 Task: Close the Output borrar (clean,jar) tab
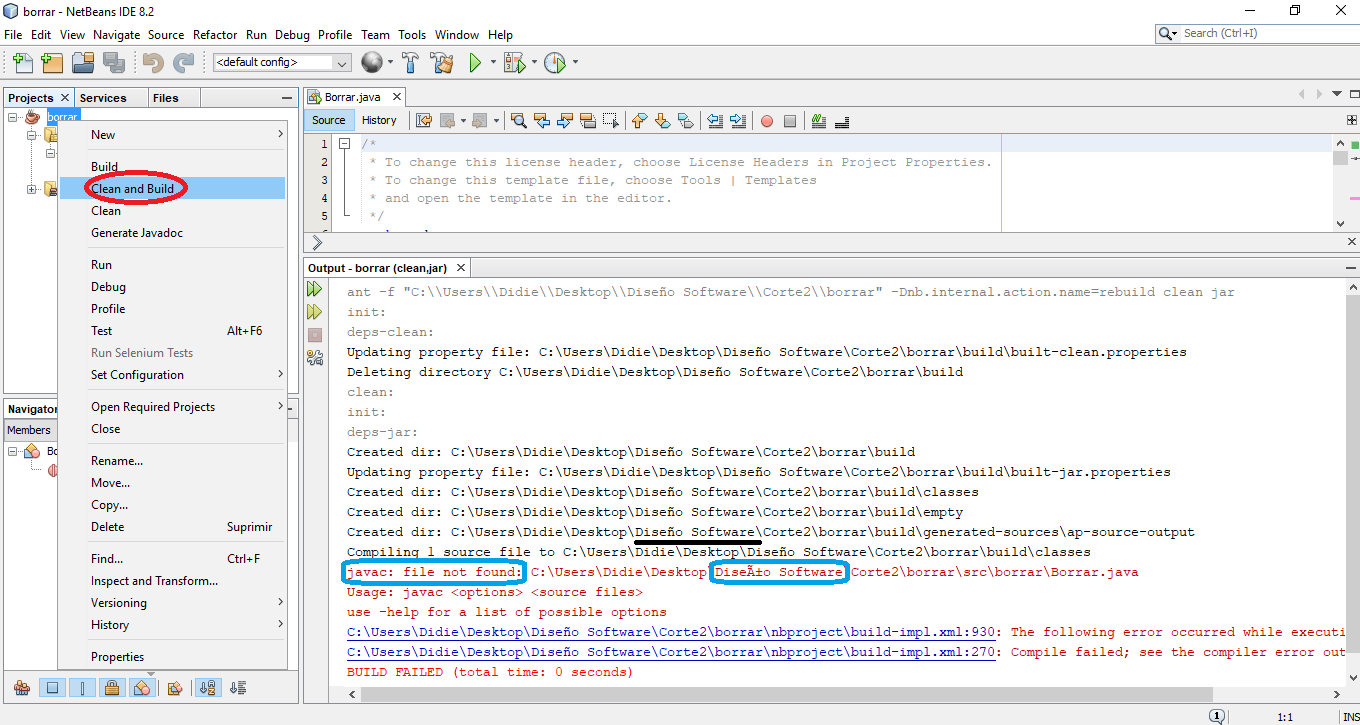pyautogui.click(x=461, y=268)
